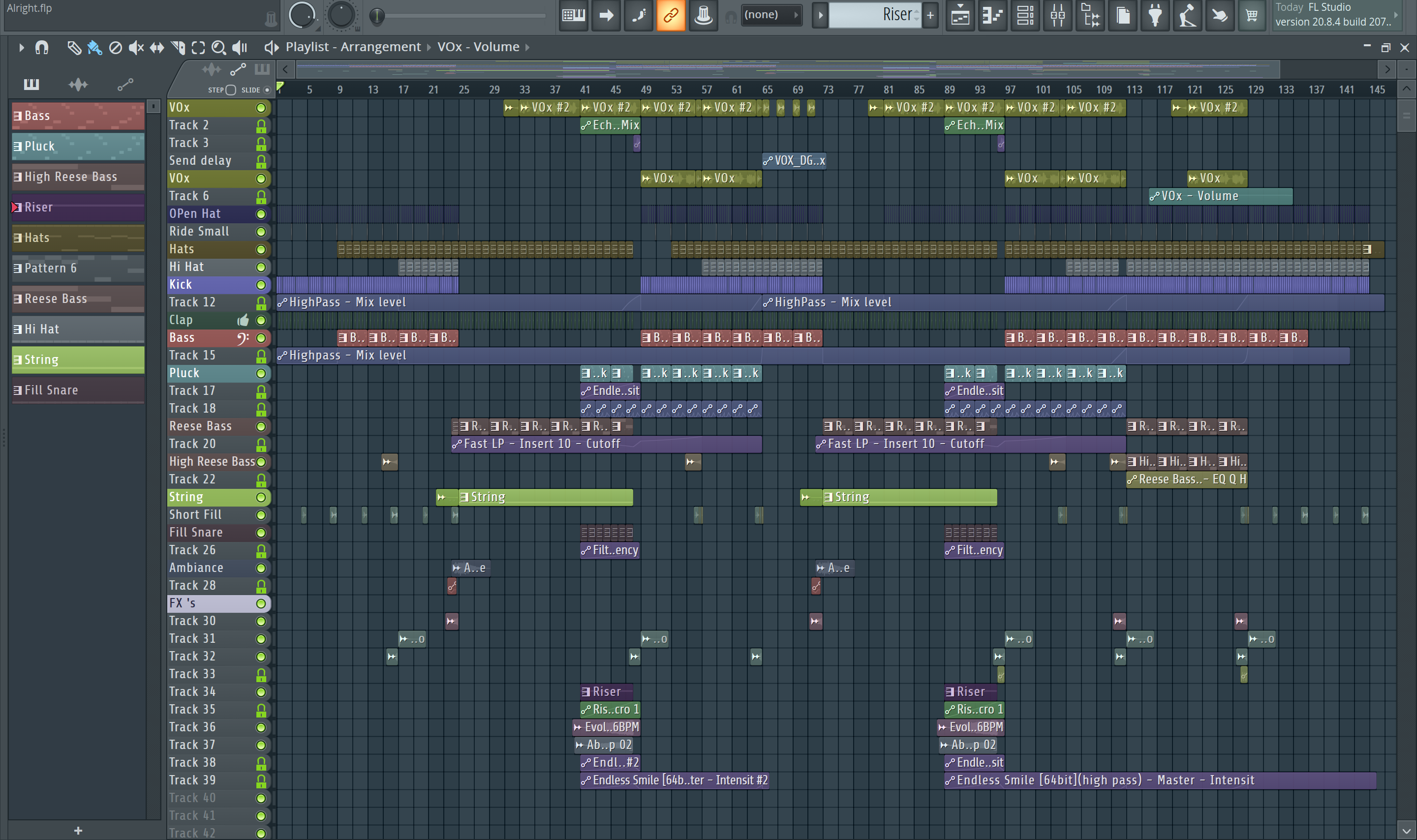Select the Slice tool
This screenshot has height=840, width=1417.
coord(178,48)
